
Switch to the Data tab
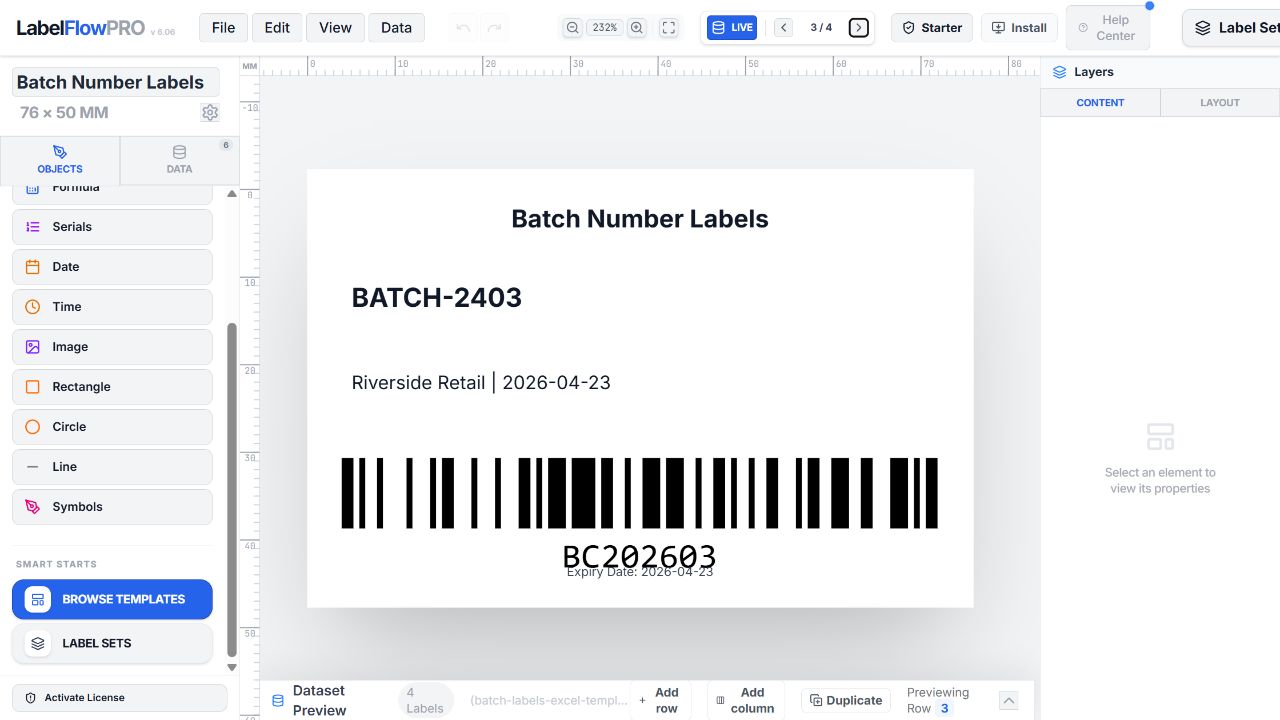(180, 160)
